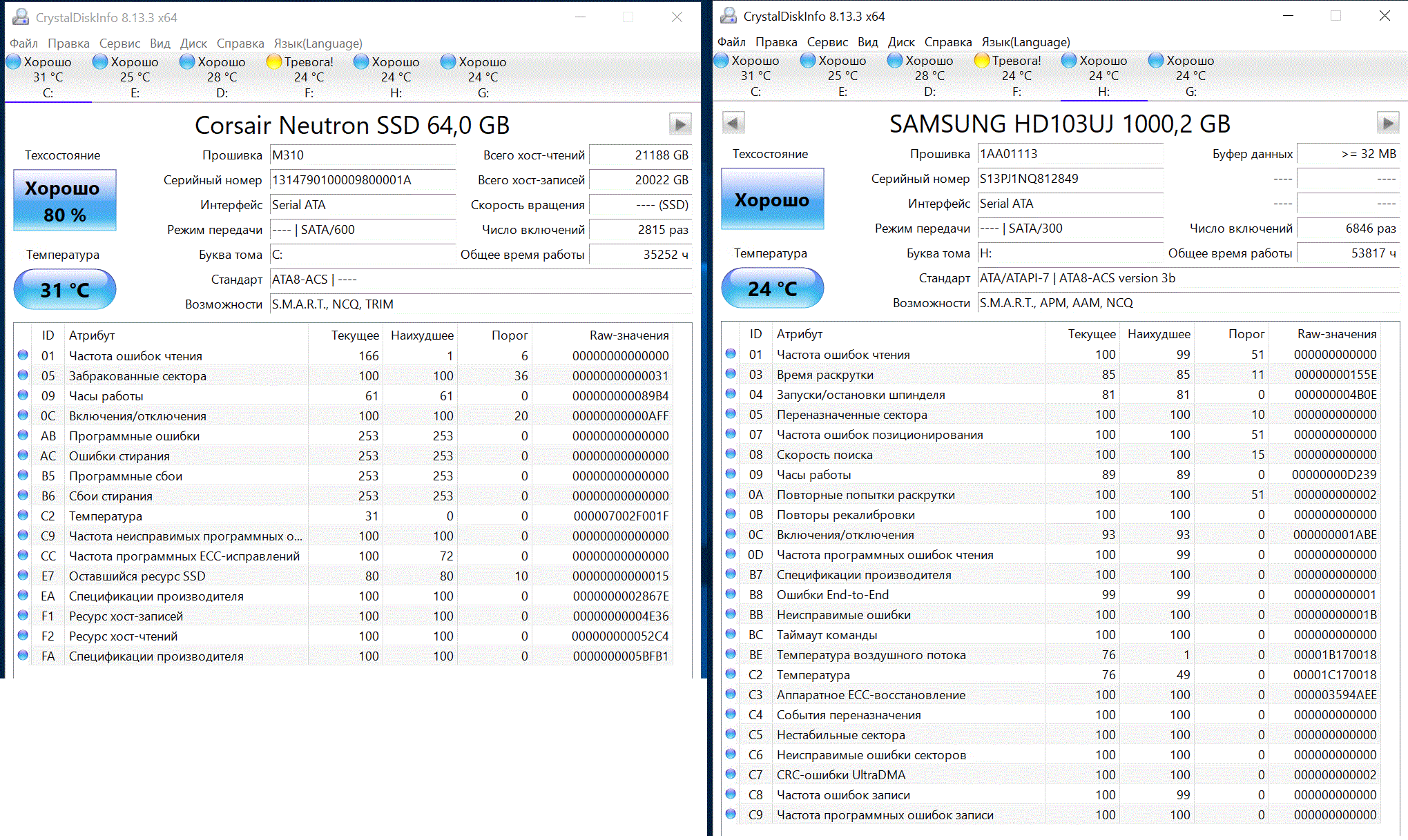
Task: Open the Вид menu in right window
Action: [868, 42]
